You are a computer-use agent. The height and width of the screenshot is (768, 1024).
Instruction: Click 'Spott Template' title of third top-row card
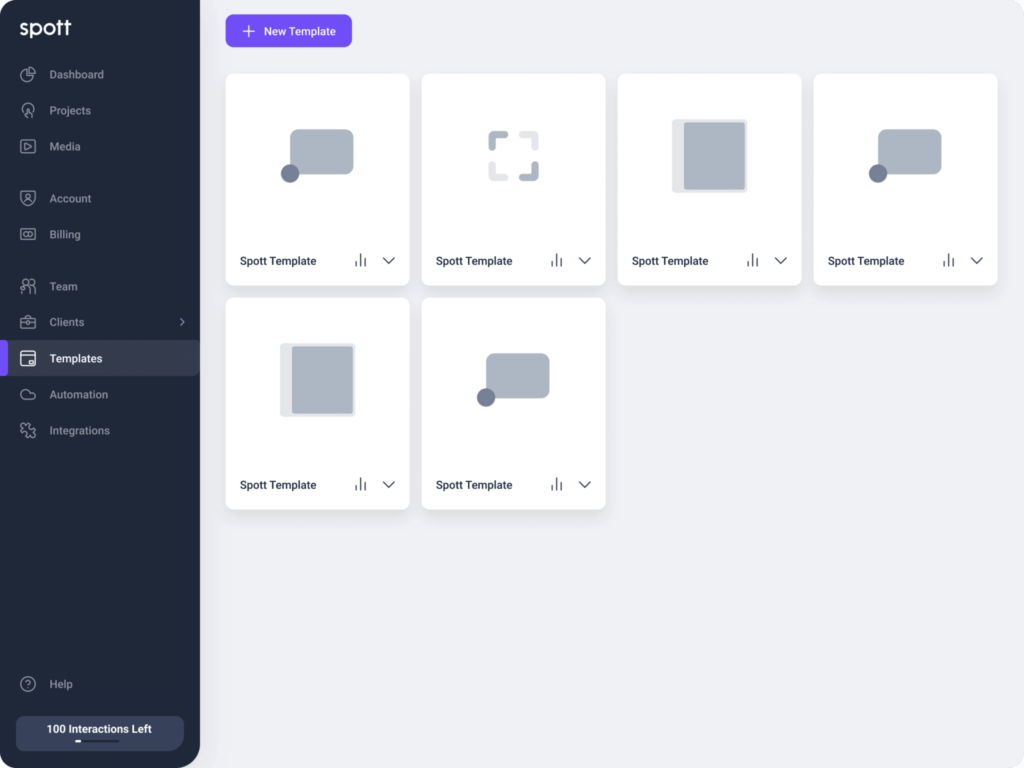tap(669, 261)
